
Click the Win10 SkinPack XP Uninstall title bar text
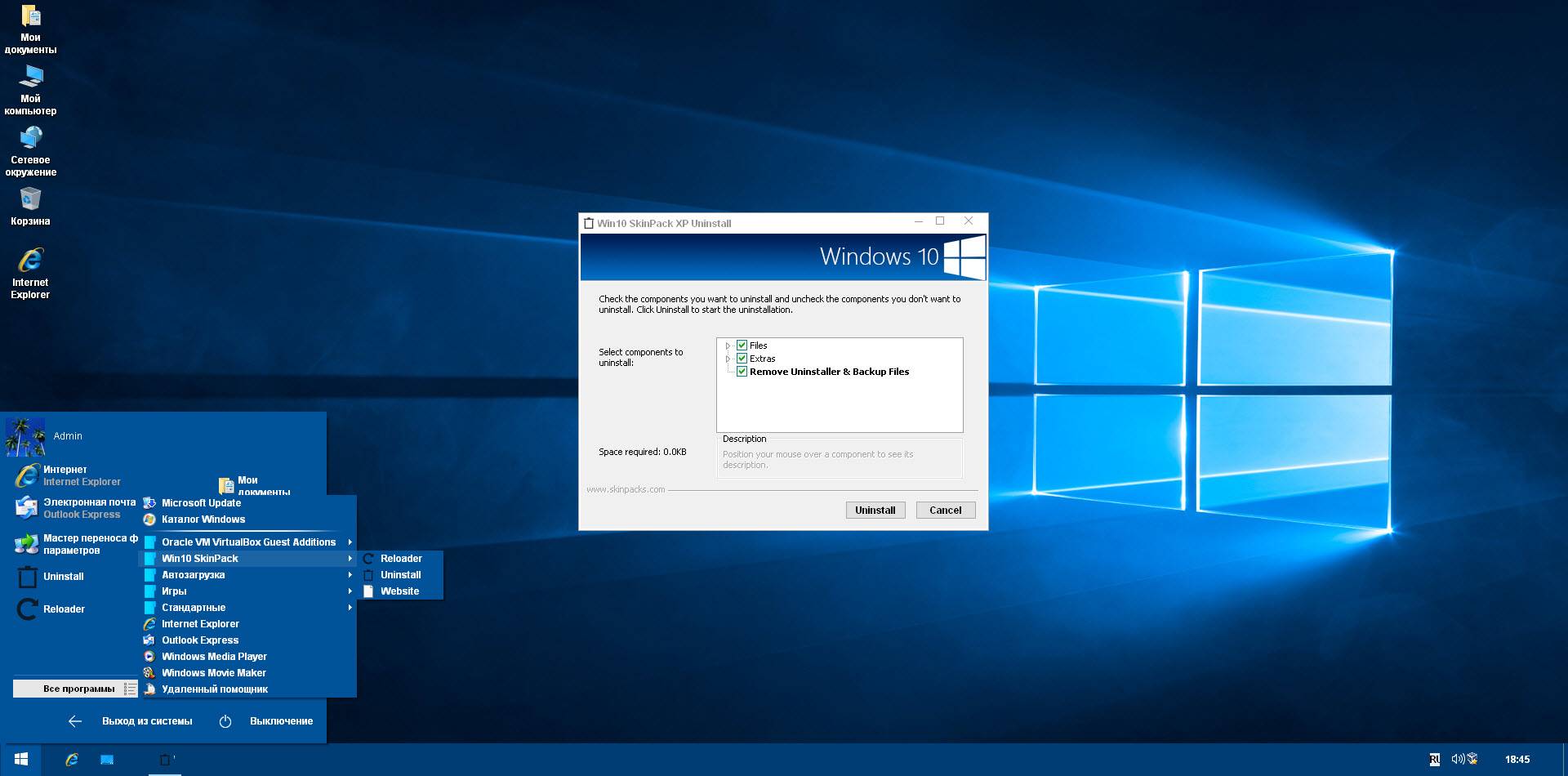[664, 224]
